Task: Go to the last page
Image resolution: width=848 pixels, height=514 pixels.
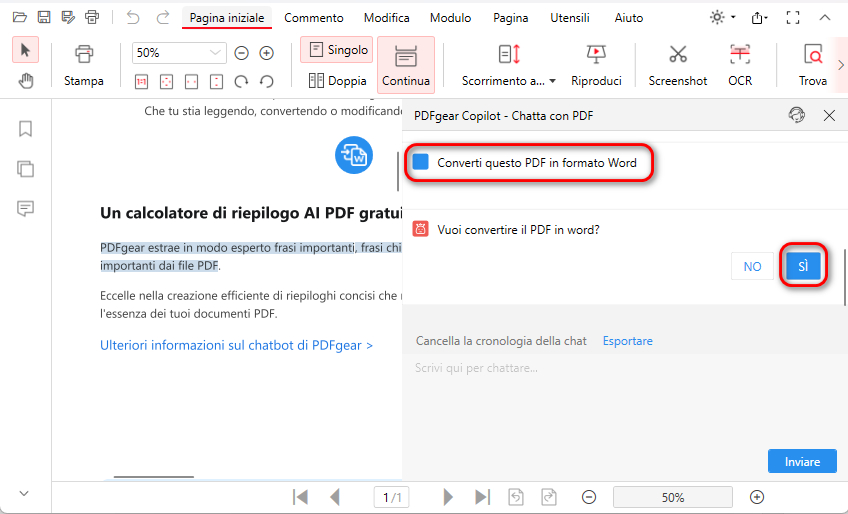Action: (482, 497)
